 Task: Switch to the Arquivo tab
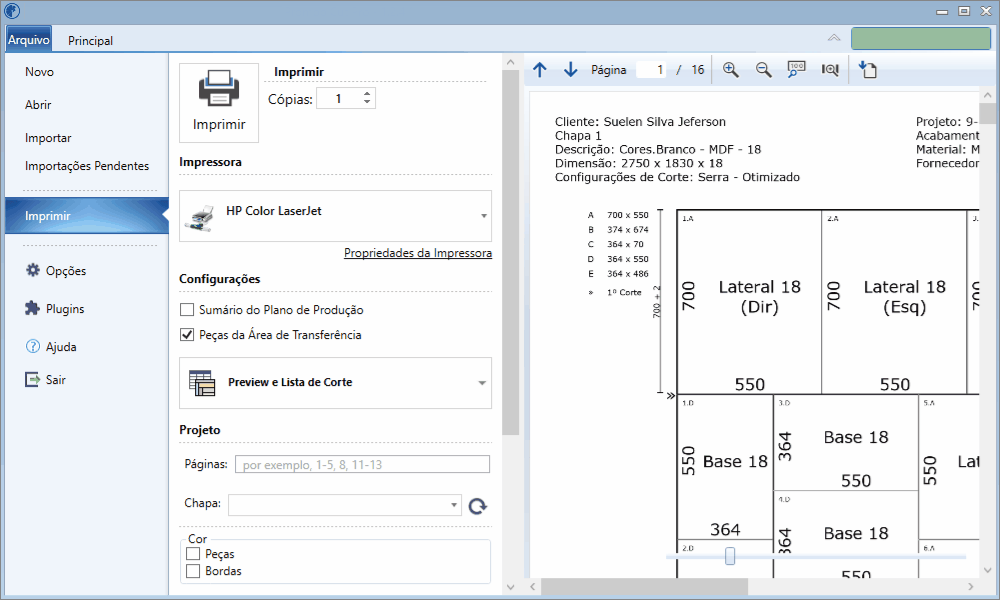click(x=29, y=40)
